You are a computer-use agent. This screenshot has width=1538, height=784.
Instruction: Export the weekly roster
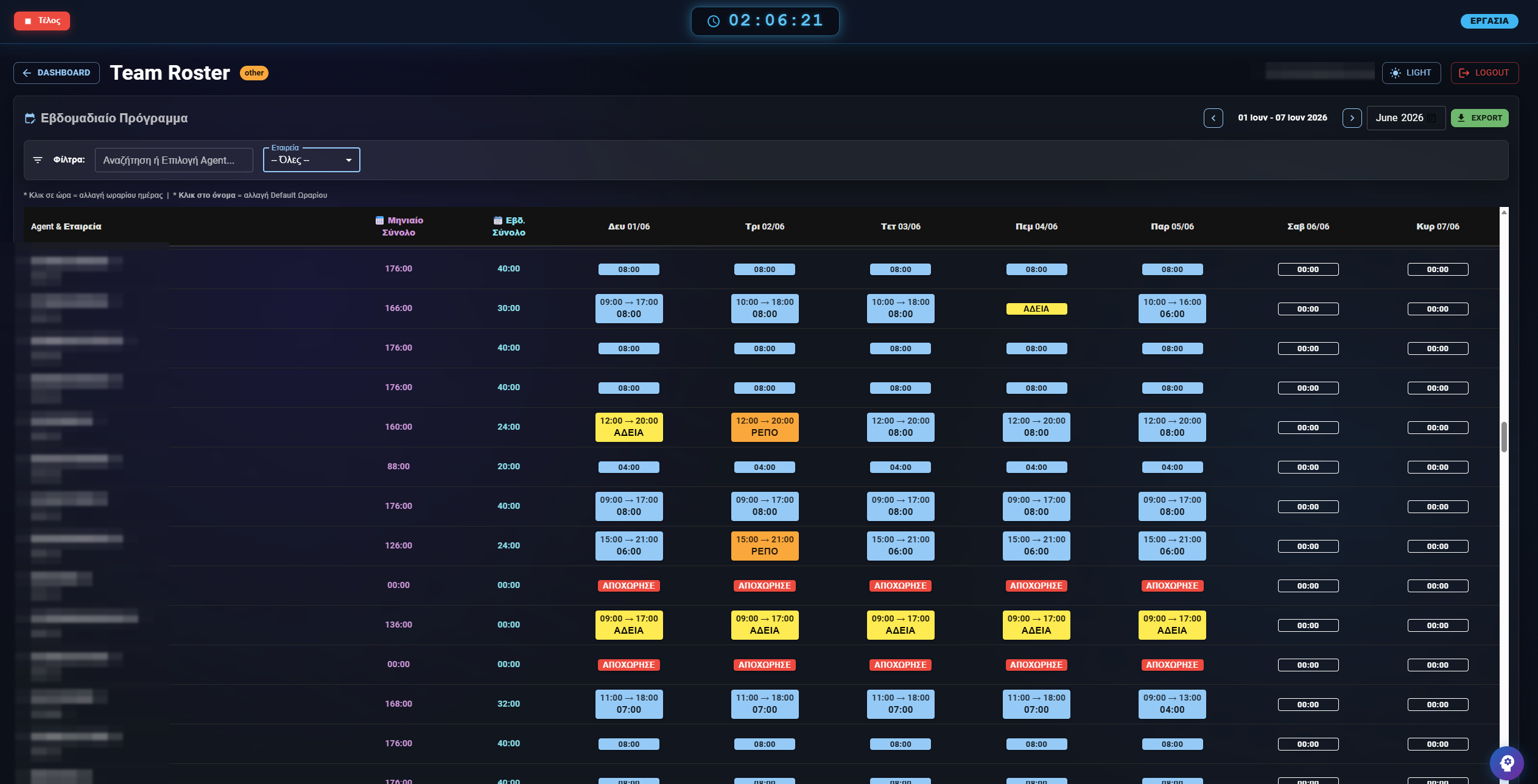point(1480,118)
